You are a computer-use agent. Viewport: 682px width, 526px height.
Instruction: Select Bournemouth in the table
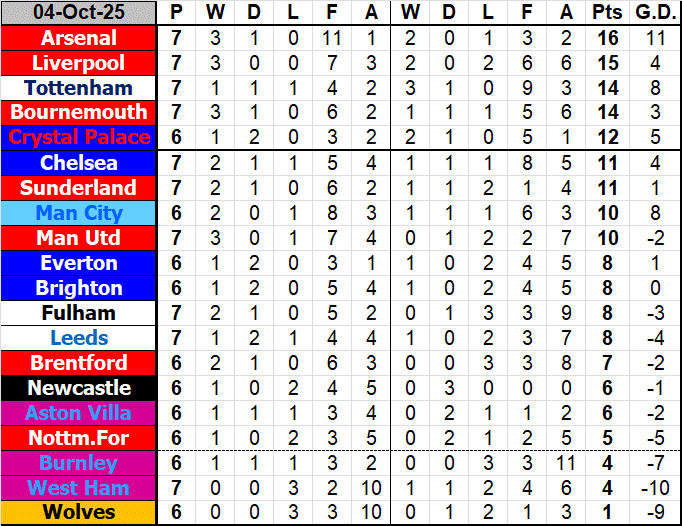tap(79, 113)
